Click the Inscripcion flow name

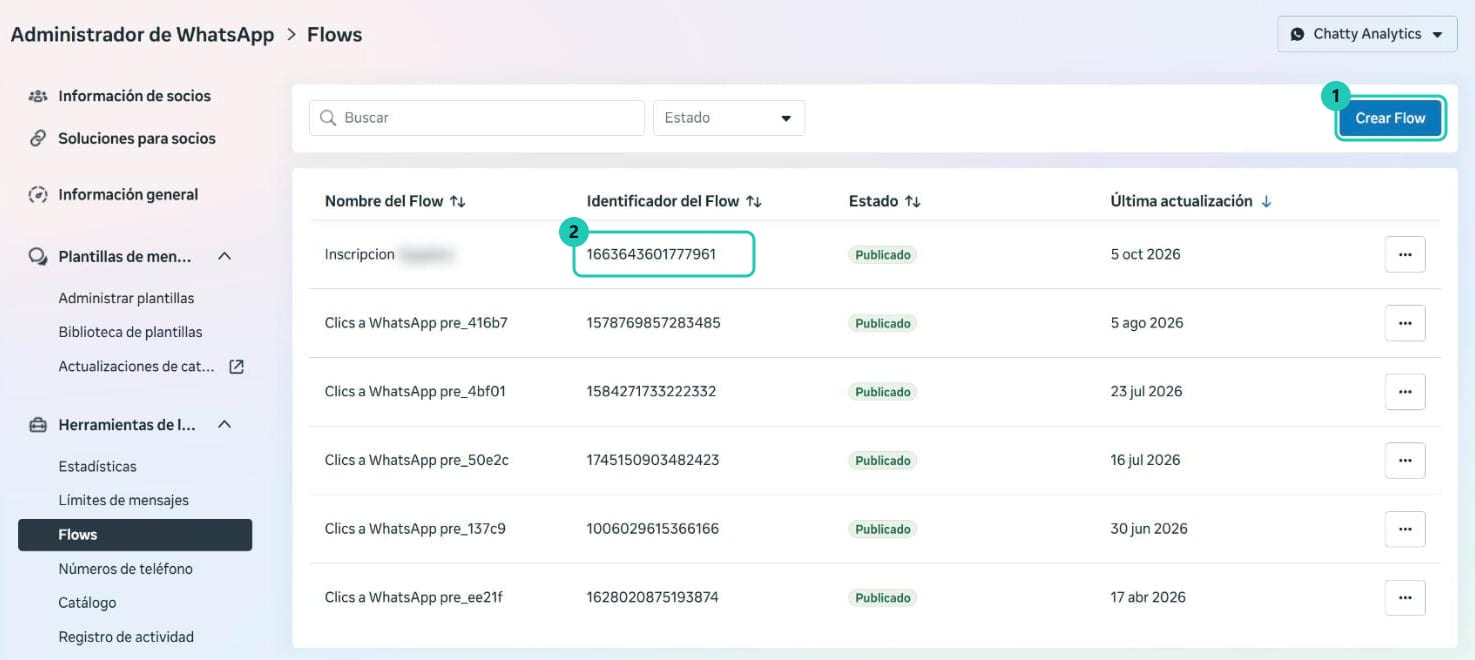[360, 255]
